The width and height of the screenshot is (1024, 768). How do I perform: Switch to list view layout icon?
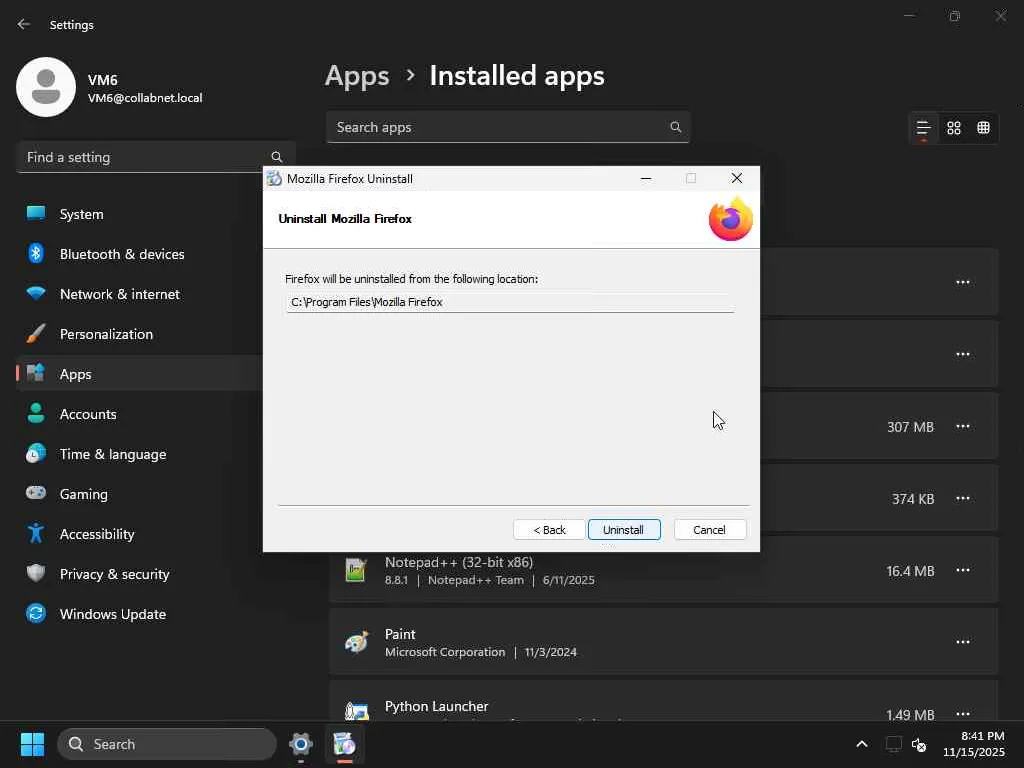click(x=924, y=128)
